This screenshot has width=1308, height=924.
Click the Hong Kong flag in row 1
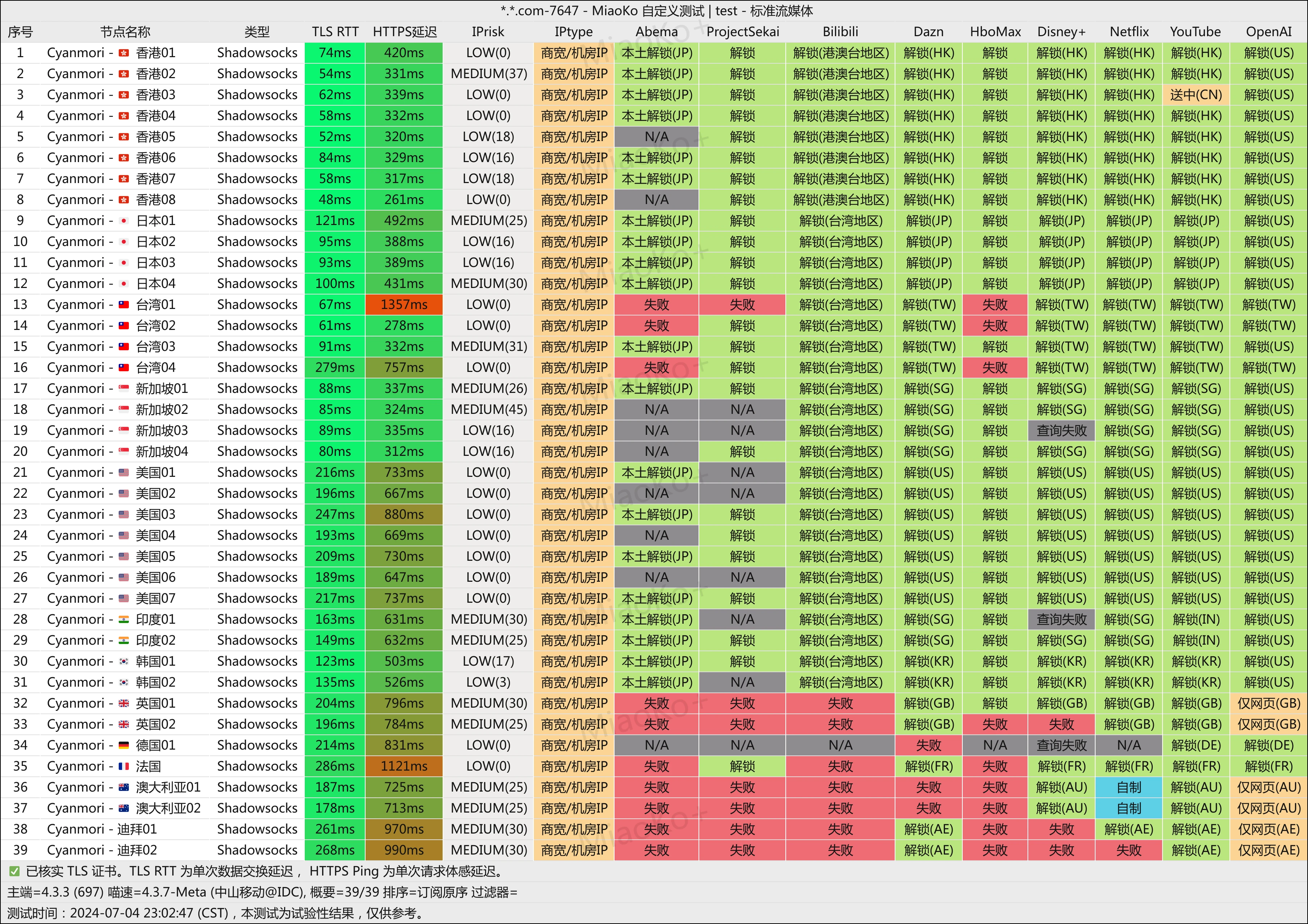[x=124, y=53]
